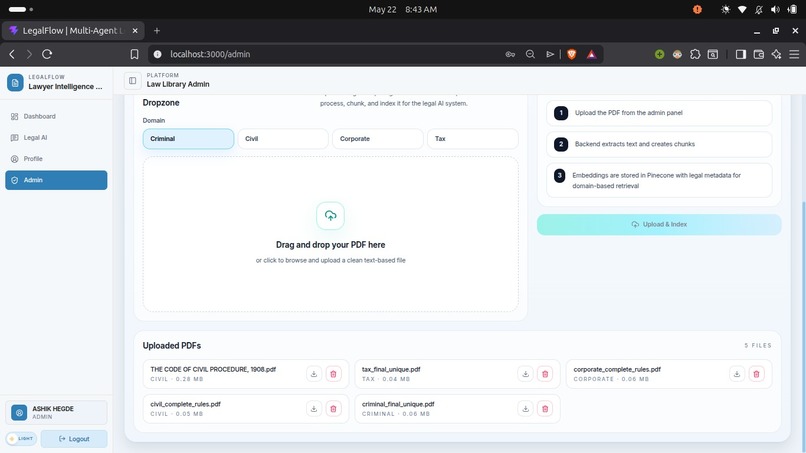
Task: Delete tax_final_unique.pdf
Action: [x=545, y=374]
